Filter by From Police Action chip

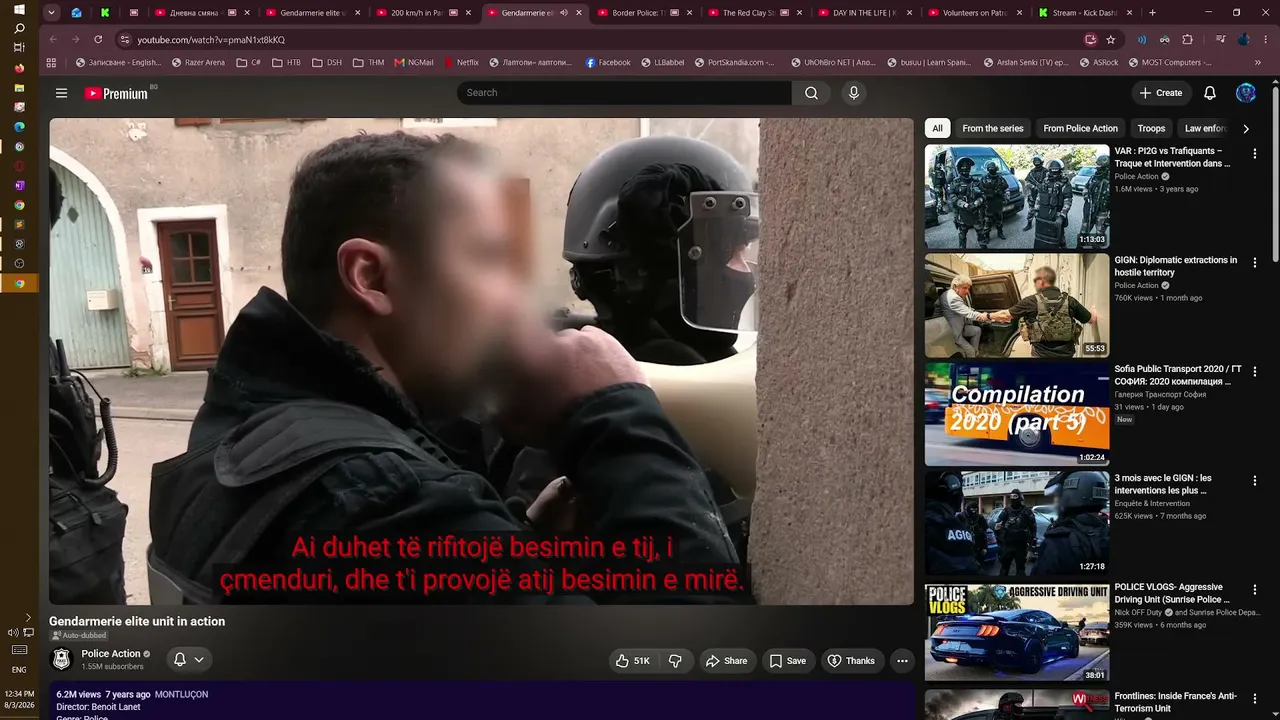(1081, 128)
